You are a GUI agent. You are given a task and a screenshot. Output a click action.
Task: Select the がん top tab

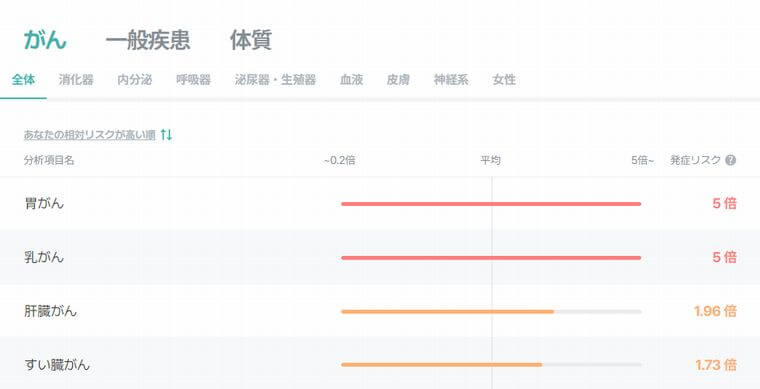45,40
